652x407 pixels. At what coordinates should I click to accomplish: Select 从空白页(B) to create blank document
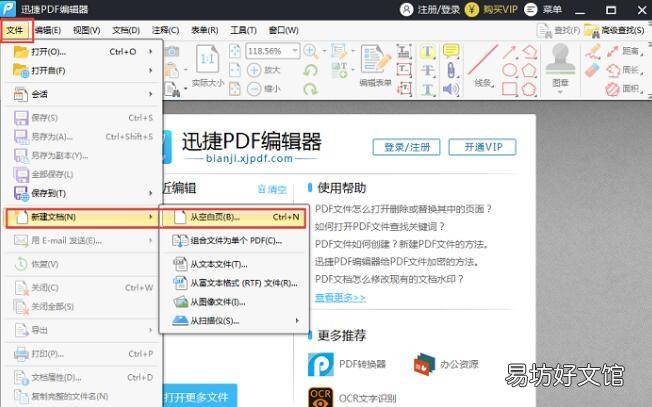[235, 217]
